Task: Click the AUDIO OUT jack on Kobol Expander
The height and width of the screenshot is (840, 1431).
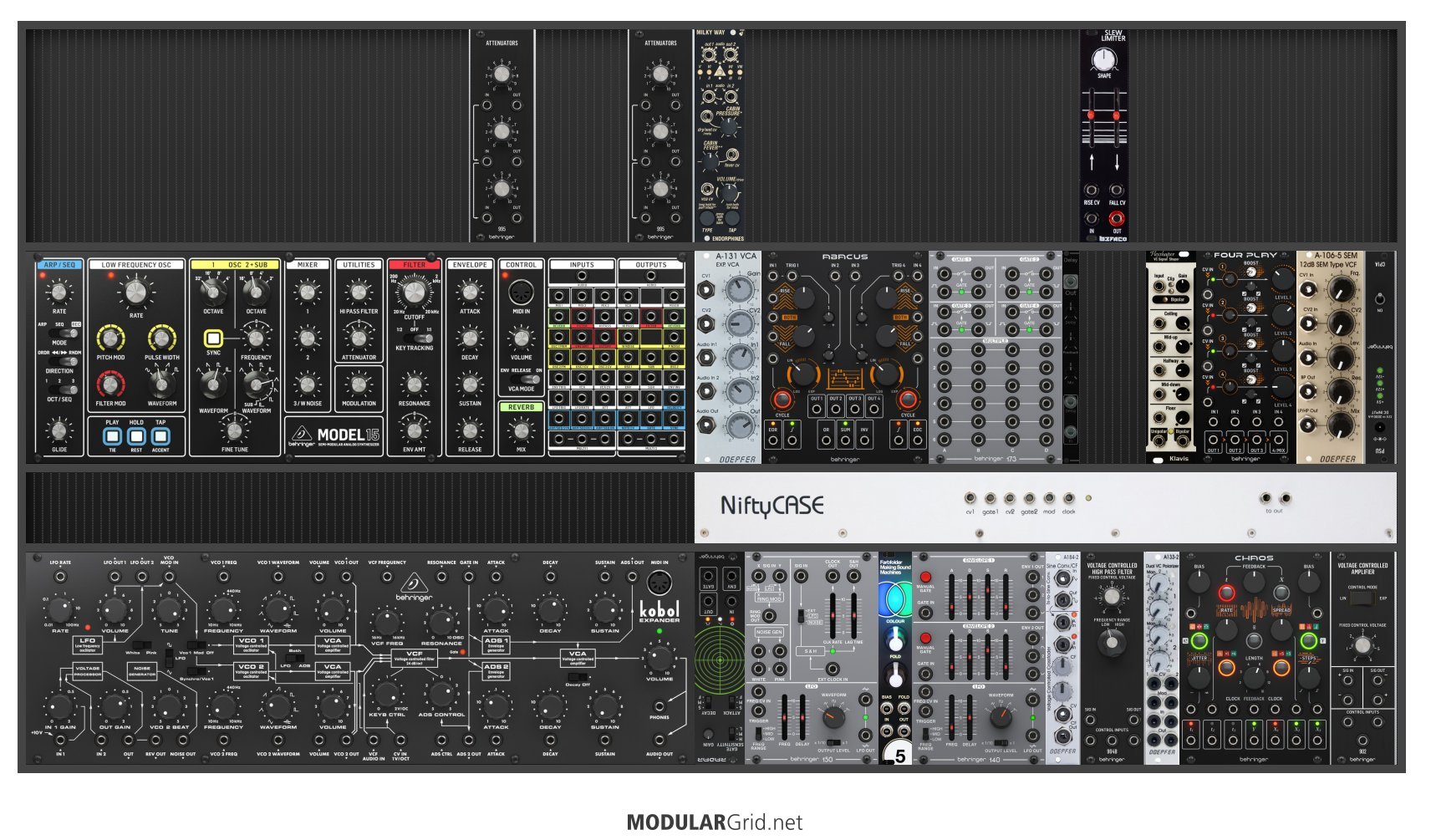Action: coord(659,741)
